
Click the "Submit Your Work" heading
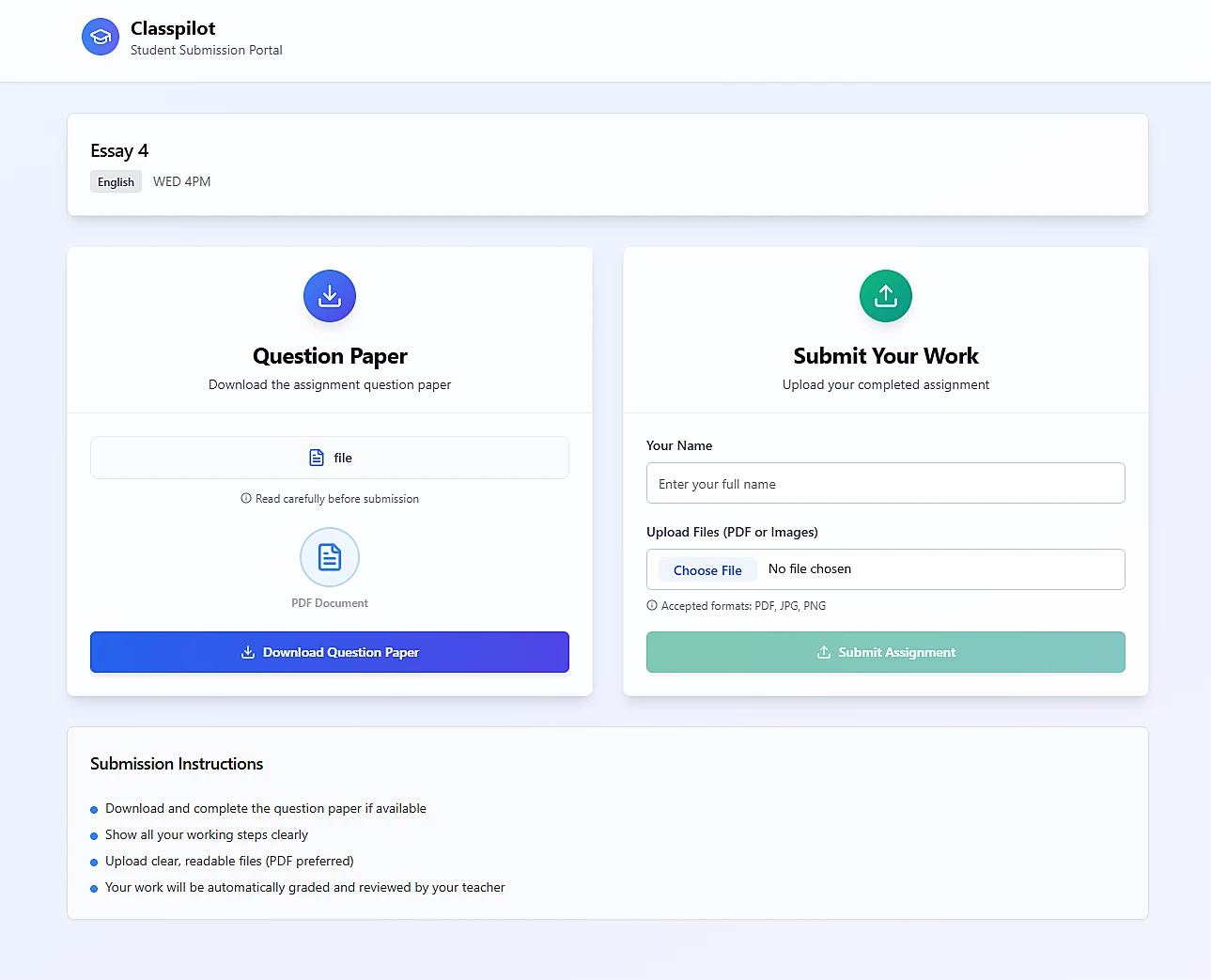886,356
